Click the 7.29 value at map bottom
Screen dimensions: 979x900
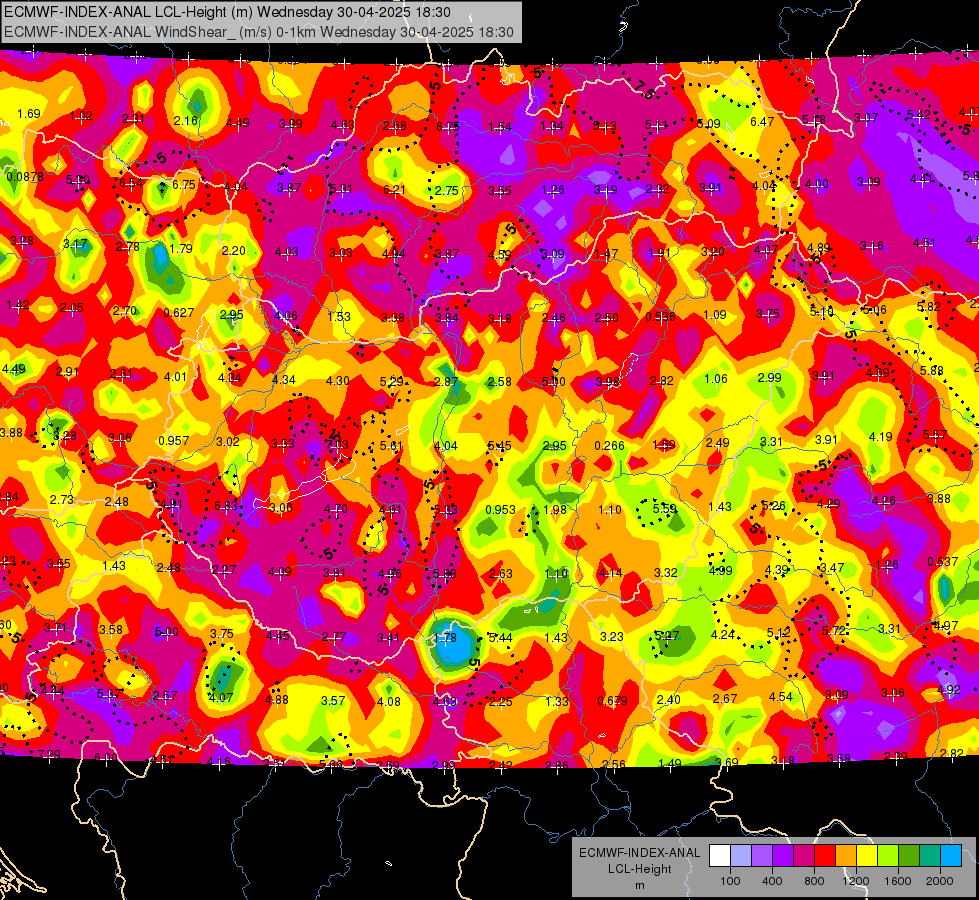(49, 754)
